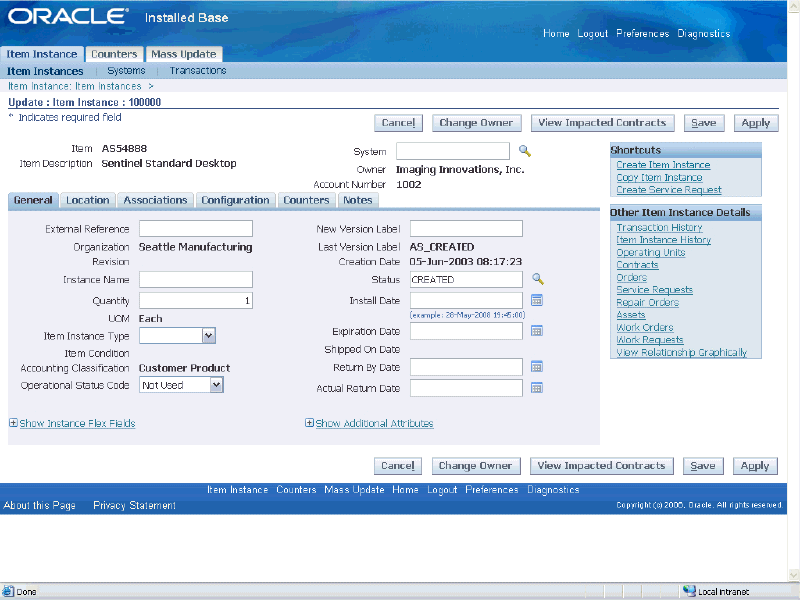Open the Associations sub-tab
800x600 pixels.
tap(156, 200)
